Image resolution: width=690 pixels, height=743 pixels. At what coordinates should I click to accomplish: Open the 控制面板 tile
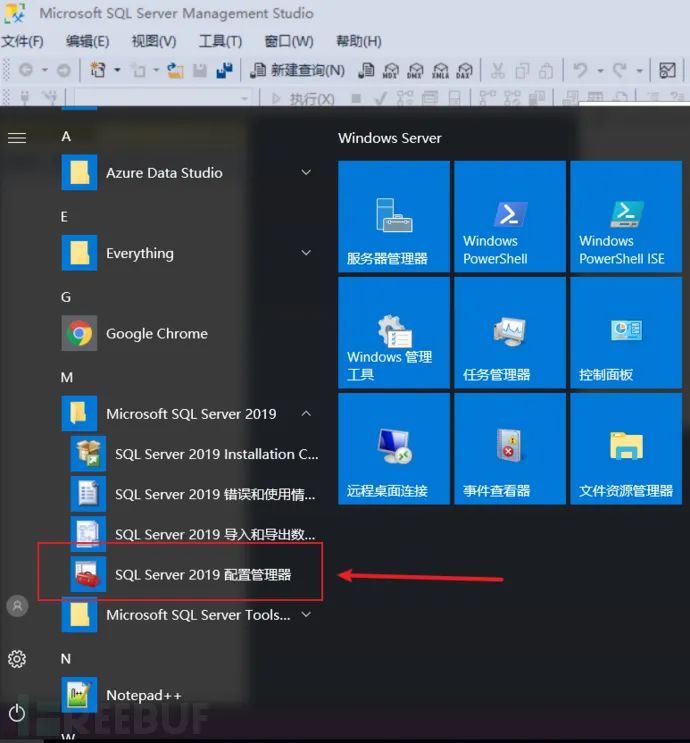[x=626, y=333]
